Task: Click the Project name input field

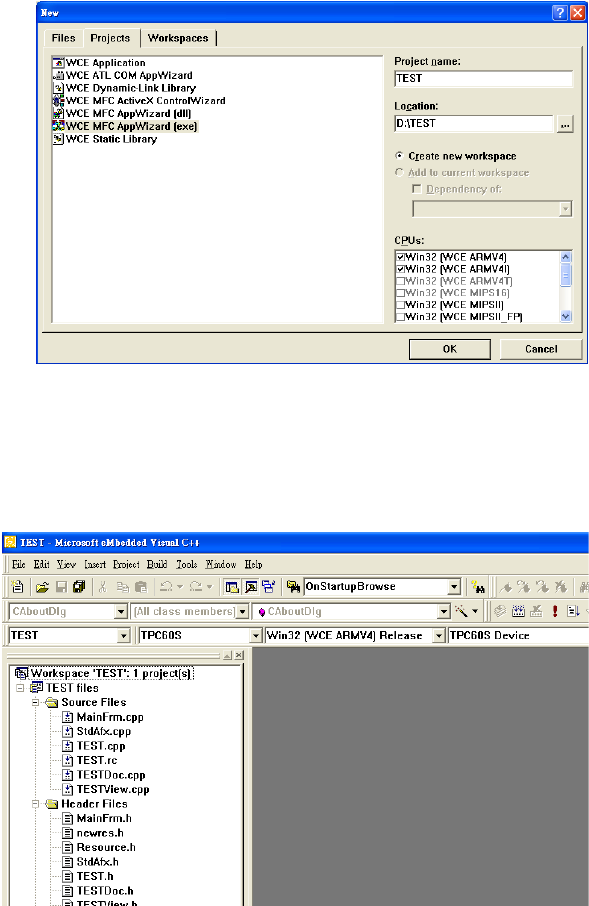Action: [x=484, y=79]
